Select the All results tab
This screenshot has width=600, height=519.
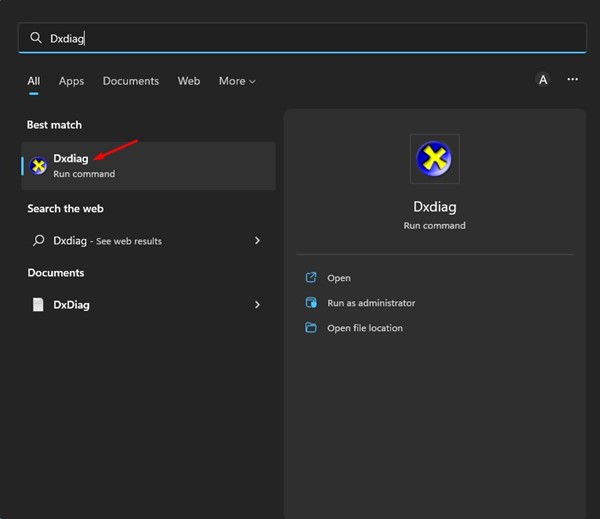[x=34, y=81]
